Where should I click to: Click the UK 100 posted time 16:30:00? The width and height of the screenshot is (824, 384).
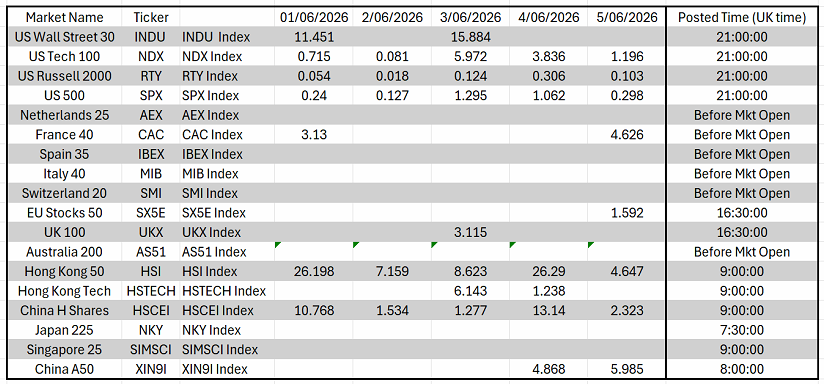(x=741, y=232)
